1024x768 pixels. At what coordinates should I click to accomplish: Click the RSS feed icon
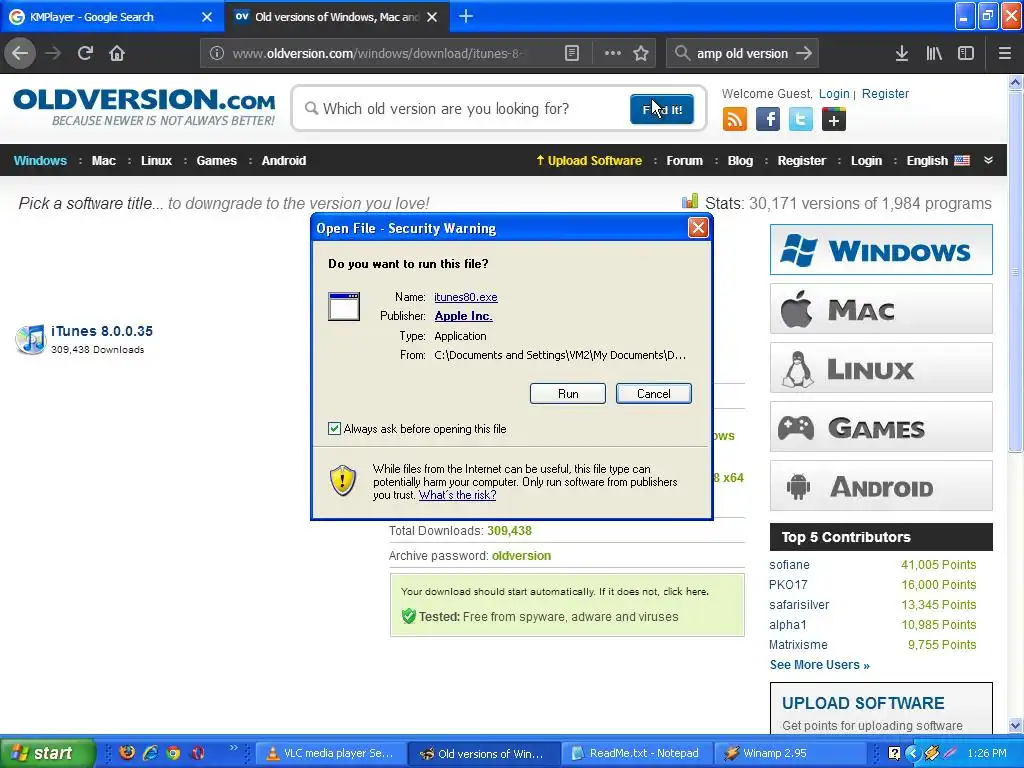click(x=735, y=120)
